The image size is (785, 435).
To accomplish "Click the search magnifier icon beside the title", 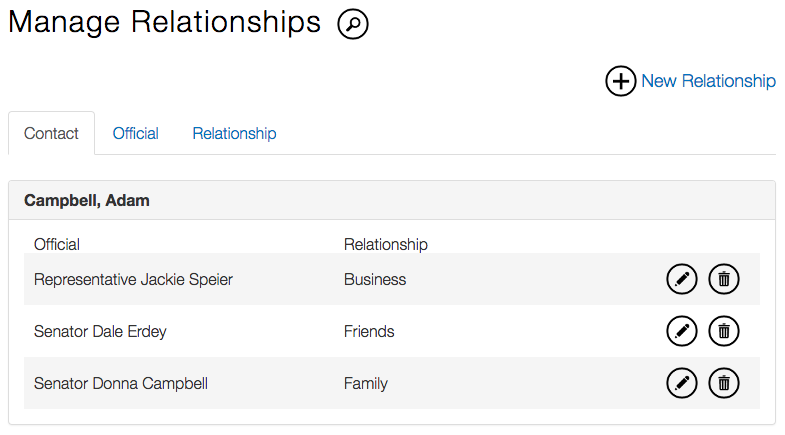I will click(x=353, y=24).
